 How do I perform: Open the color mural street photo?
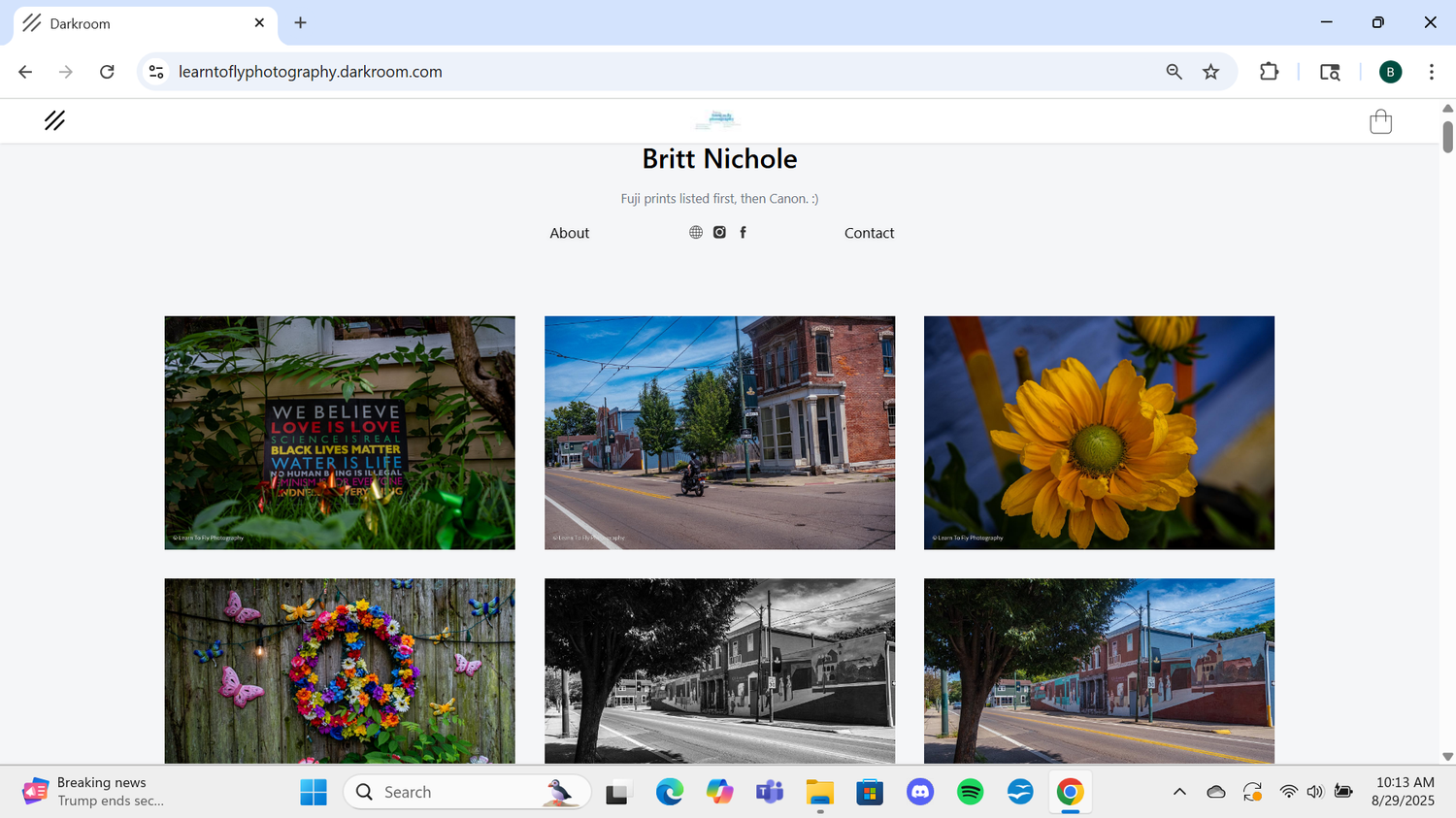(1099, 671)
